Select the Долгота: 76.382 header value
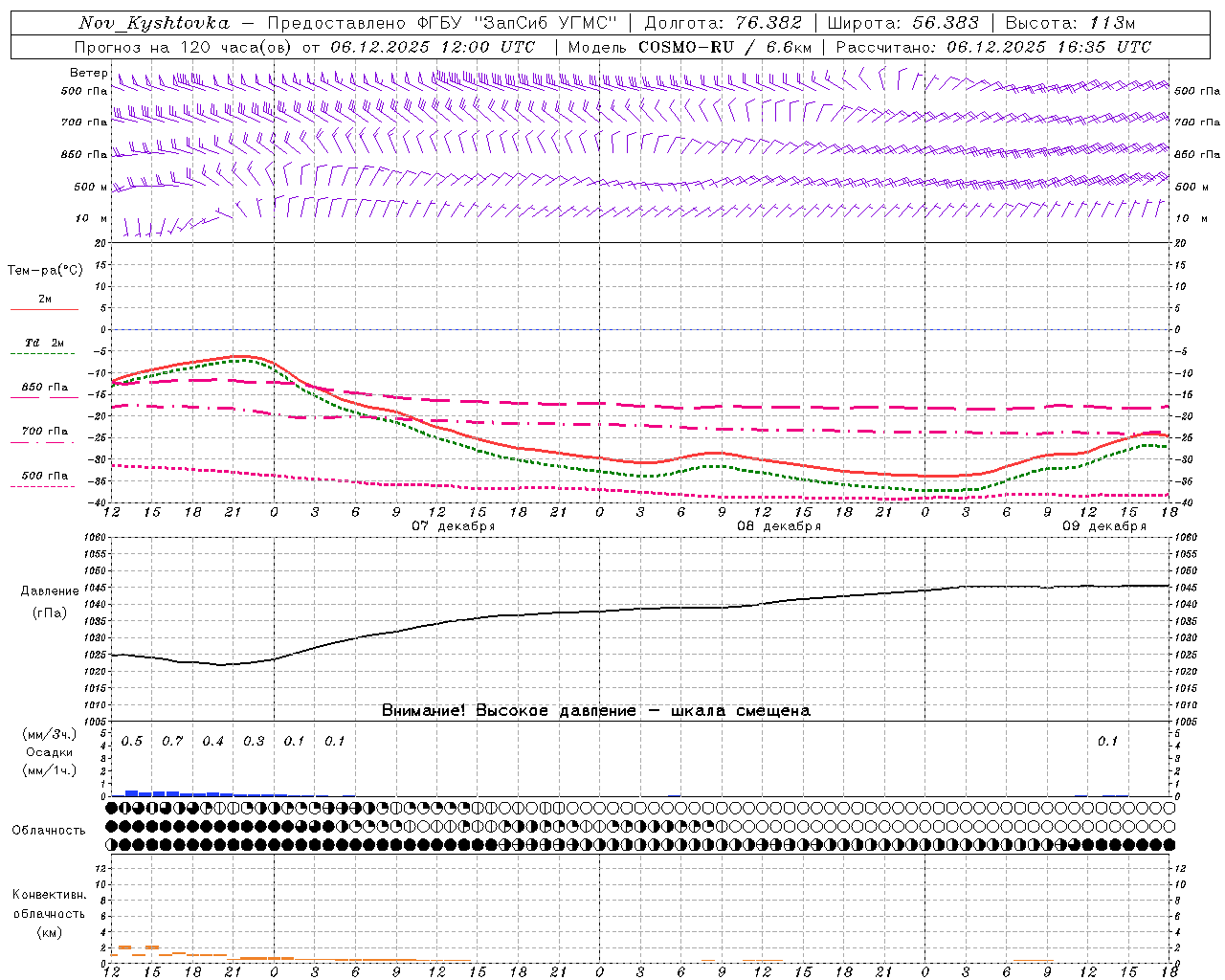This screenshot has height=980, width=1225. point(723,23)
